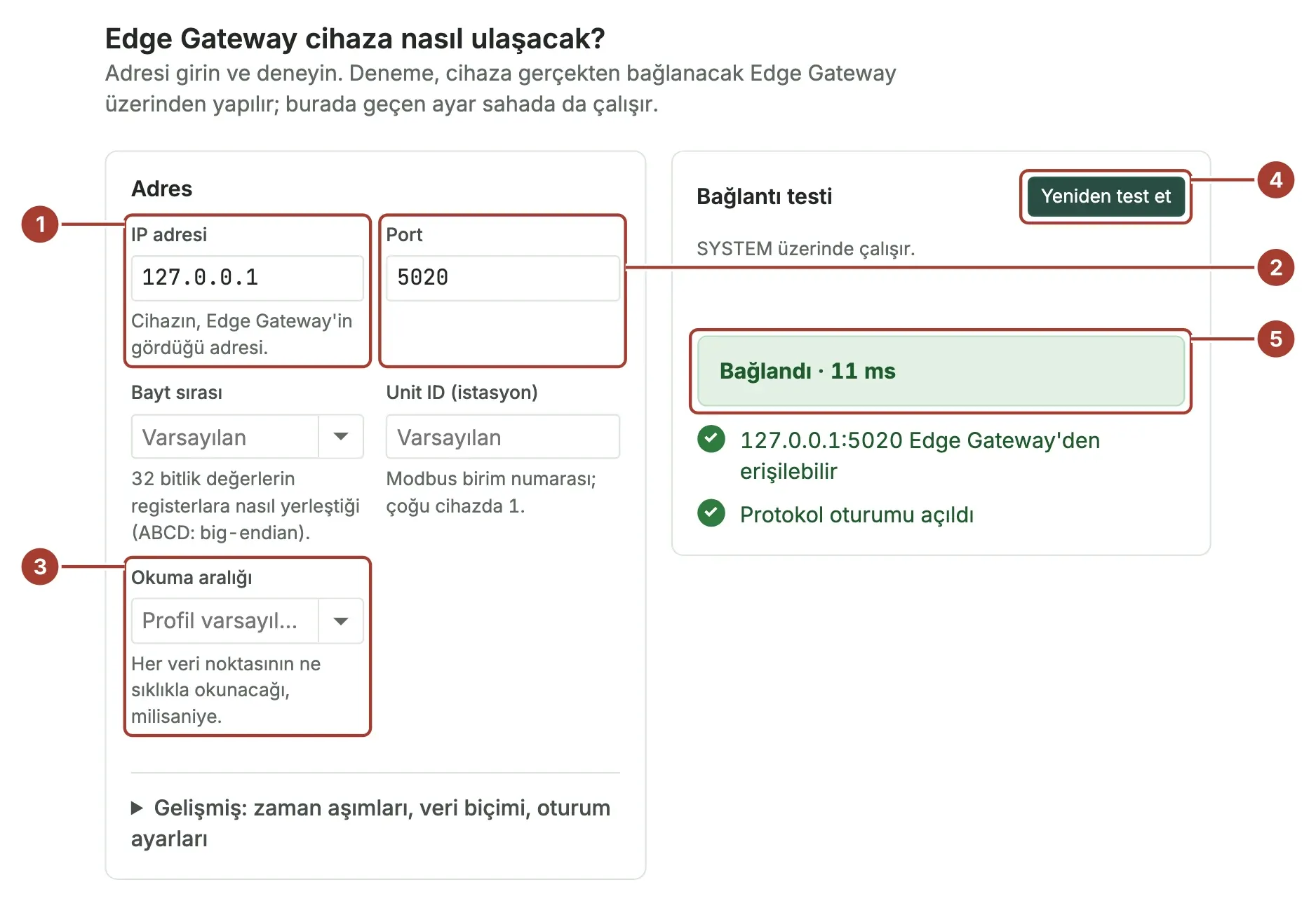The width and height of the screenshot is (1316, 901).
Task: Click the Port field showing 5020
Action: point(502,278)
